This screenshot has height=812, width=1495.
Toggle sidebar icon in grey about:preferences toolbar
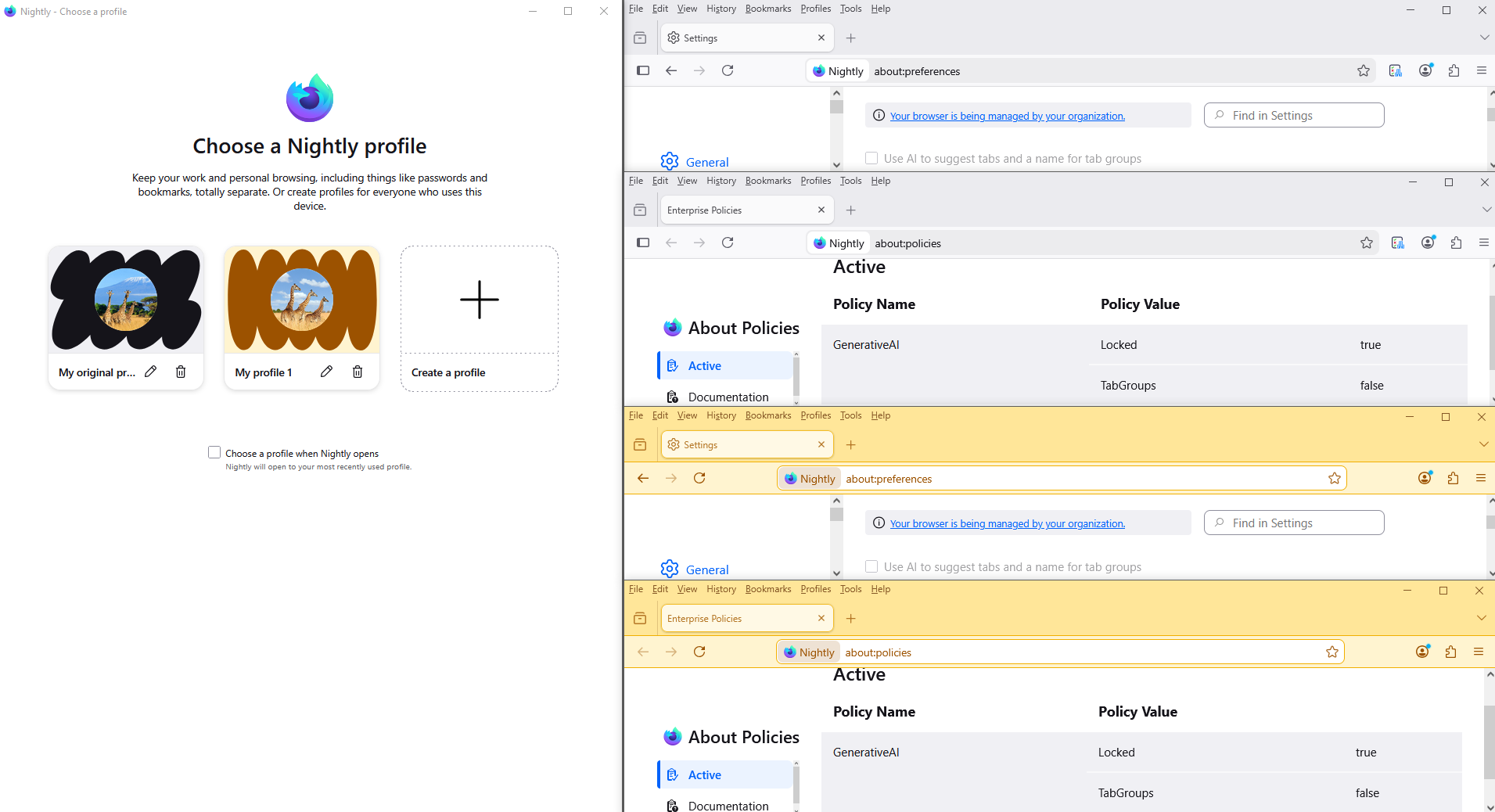point(643,70)
